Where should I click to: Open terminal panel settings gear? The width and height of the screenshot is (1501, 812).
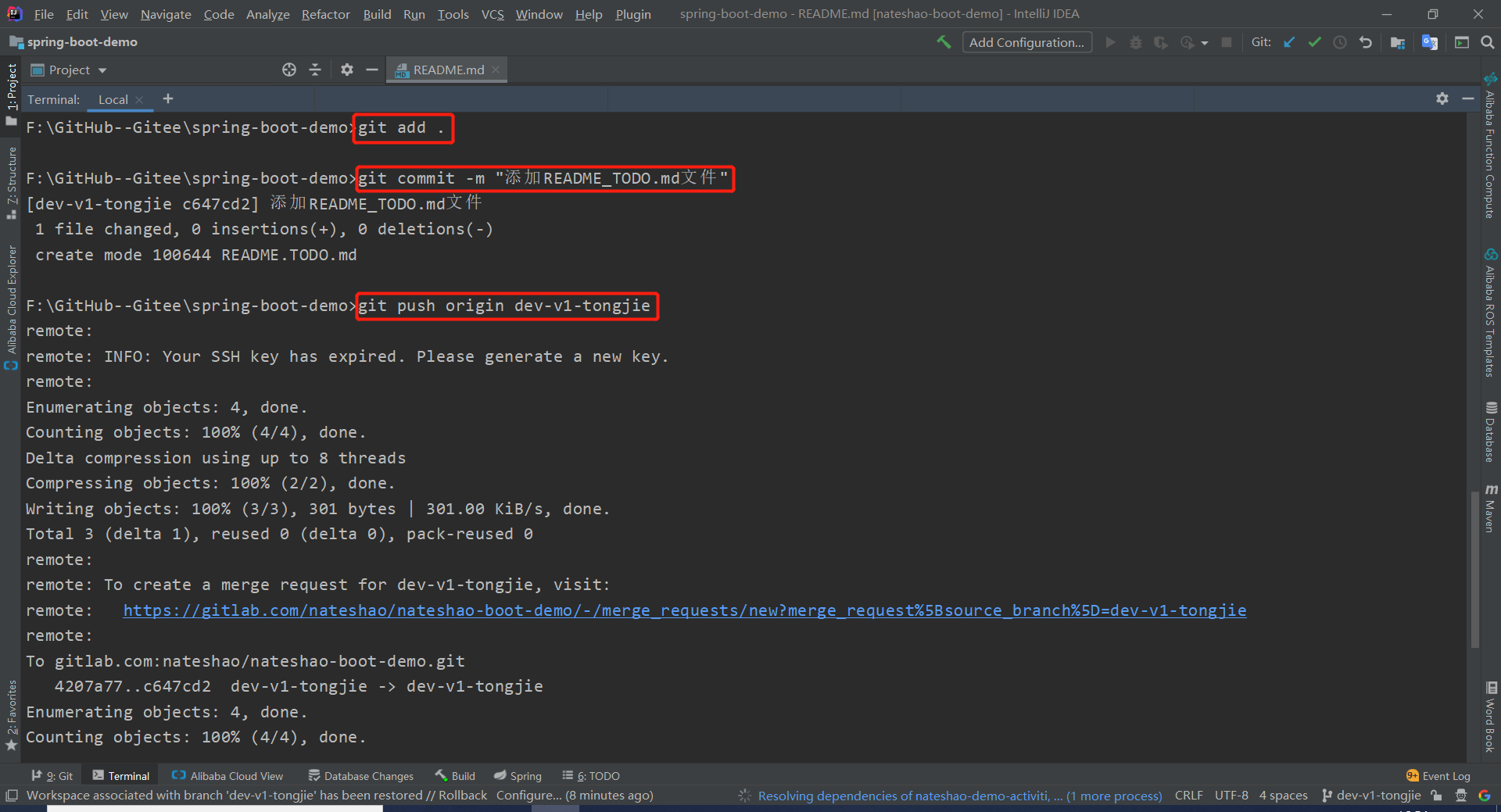1442,98
